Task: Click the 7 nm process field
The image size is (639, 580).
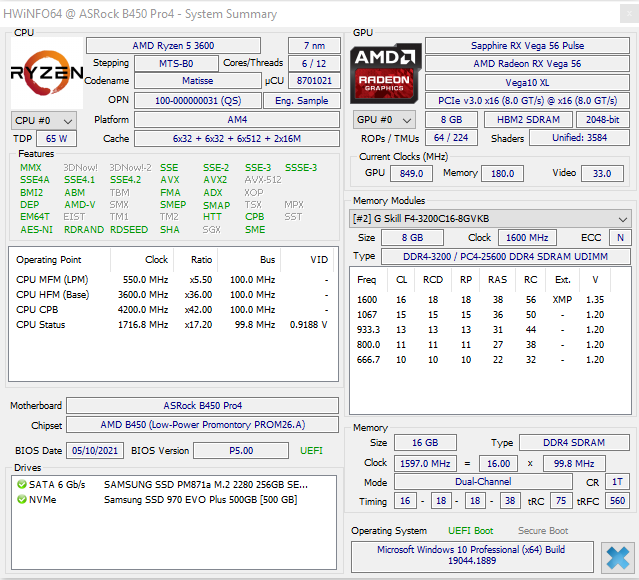Action: pos(314,46)
